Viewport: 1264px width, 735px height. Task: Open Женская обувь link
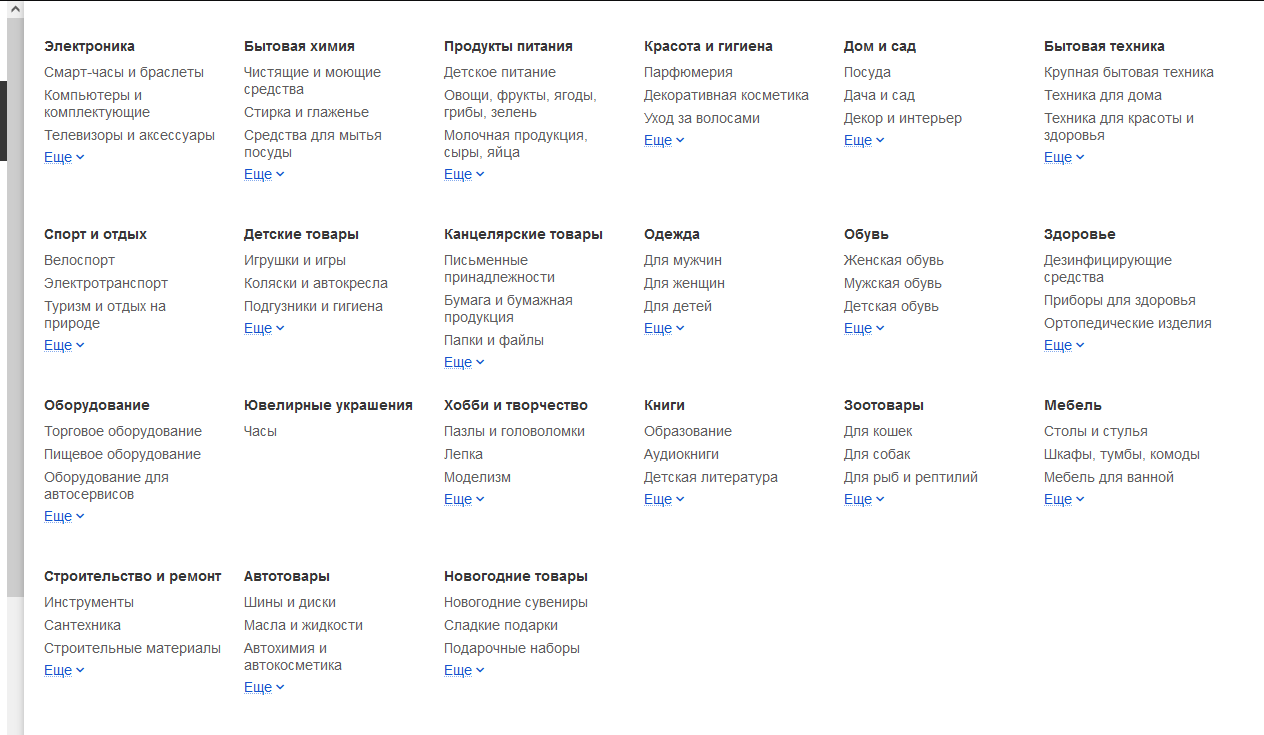tap(894, 260)
